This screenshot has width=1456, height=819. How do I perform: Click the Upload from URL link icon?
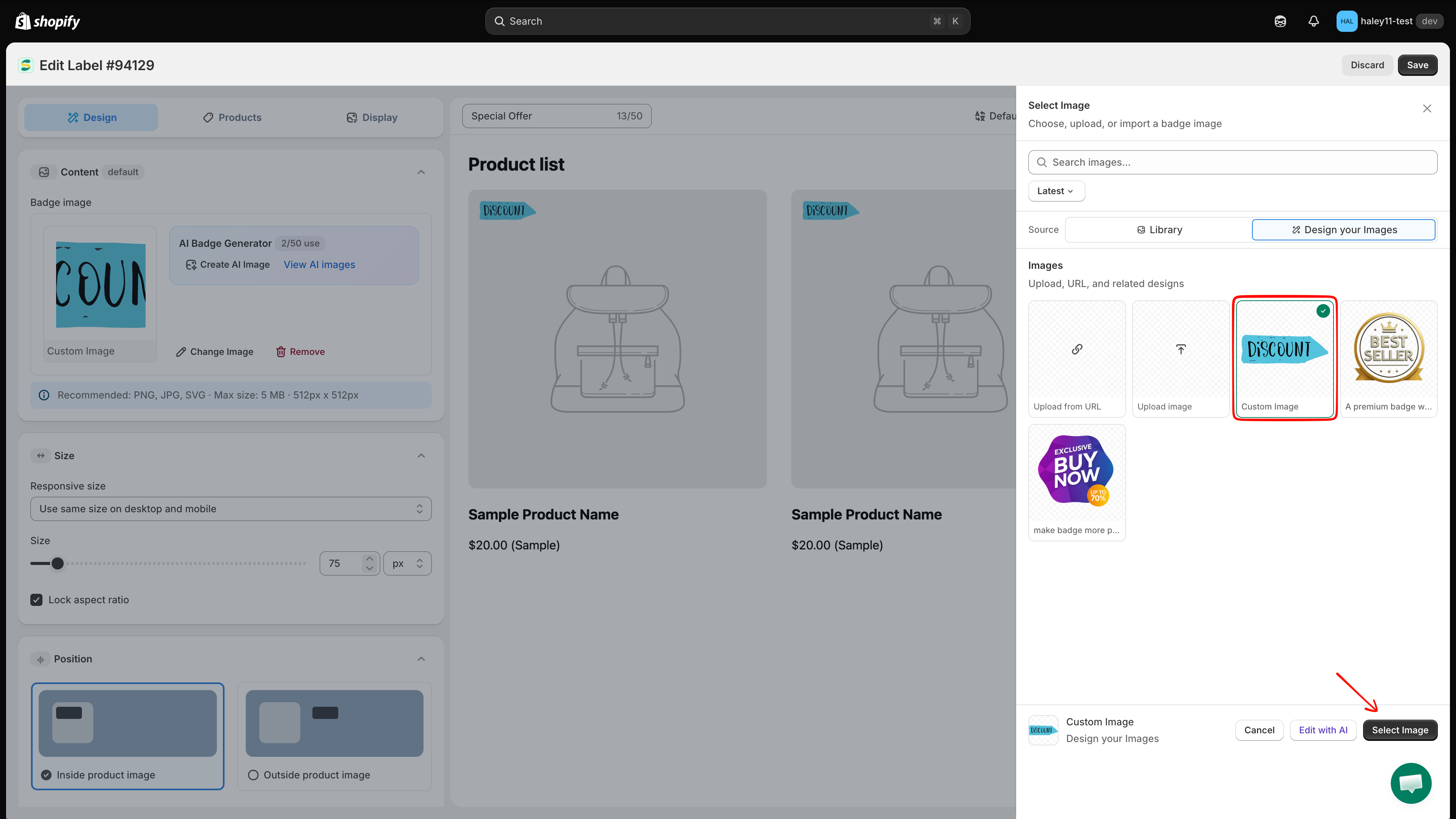click(1077, 349)
